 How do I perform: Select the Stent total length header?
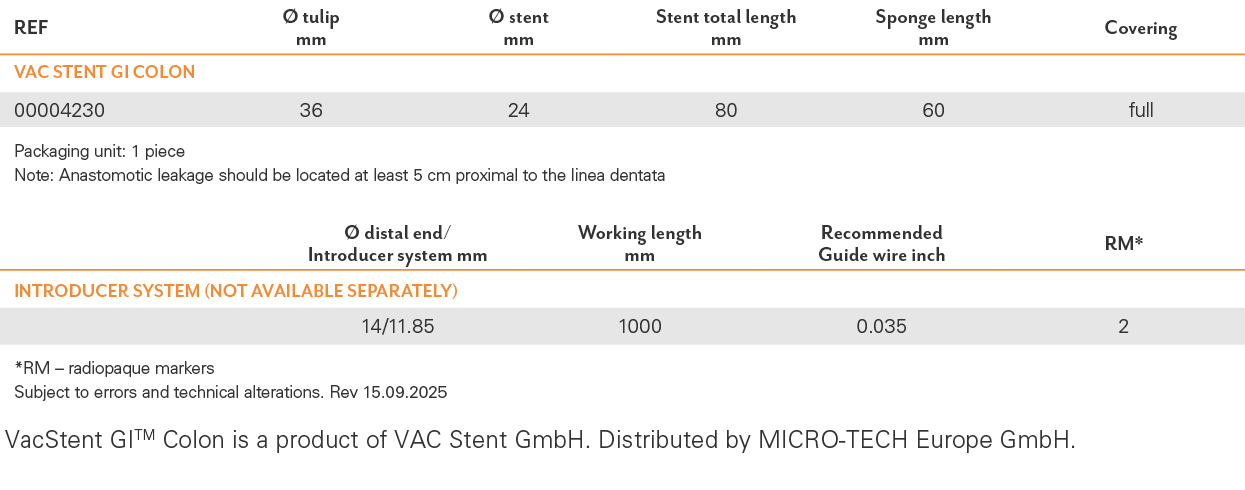pos(726,28)
